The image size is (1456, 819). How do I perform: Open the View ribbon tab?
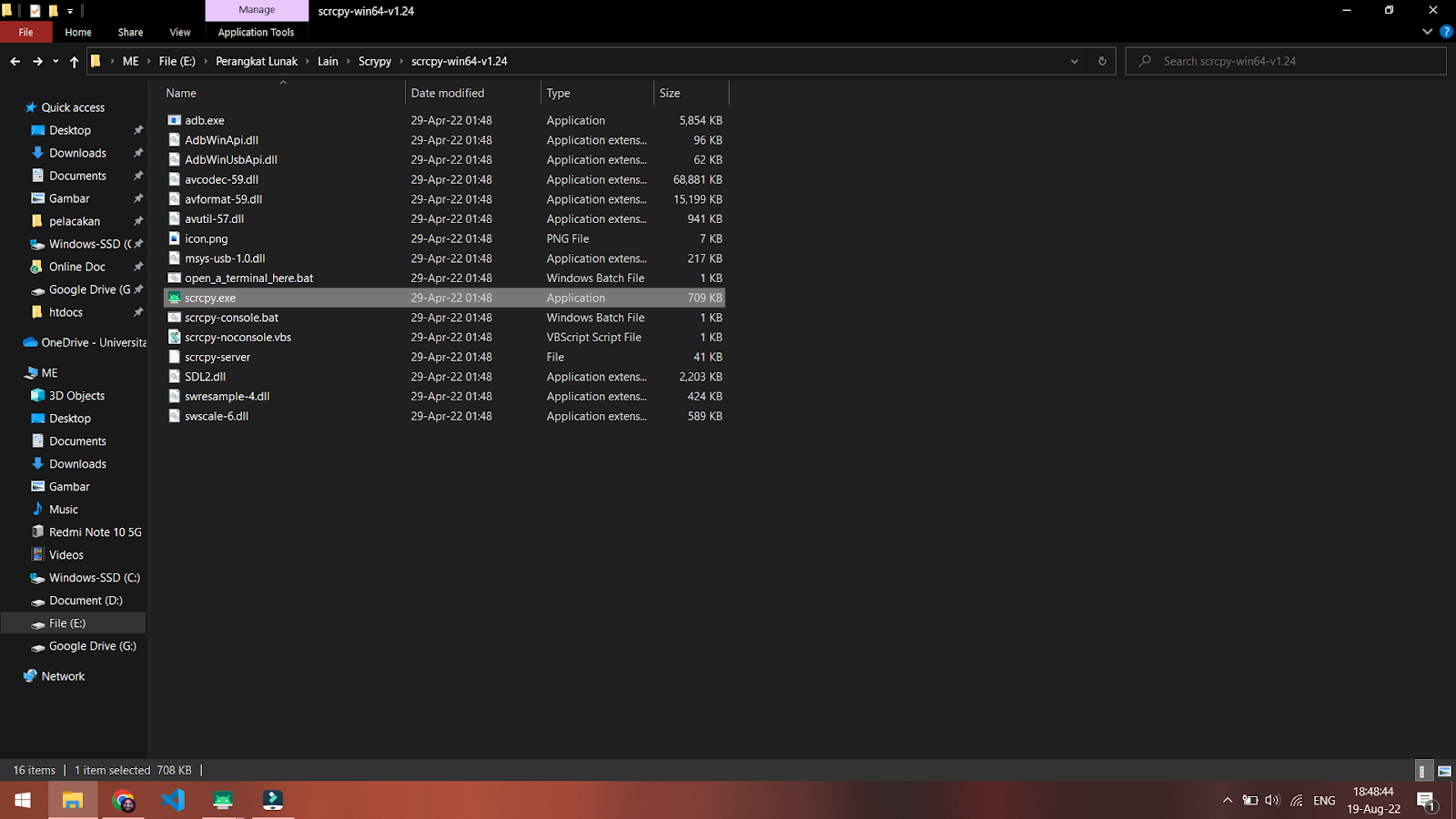click(x=180, y=32)
